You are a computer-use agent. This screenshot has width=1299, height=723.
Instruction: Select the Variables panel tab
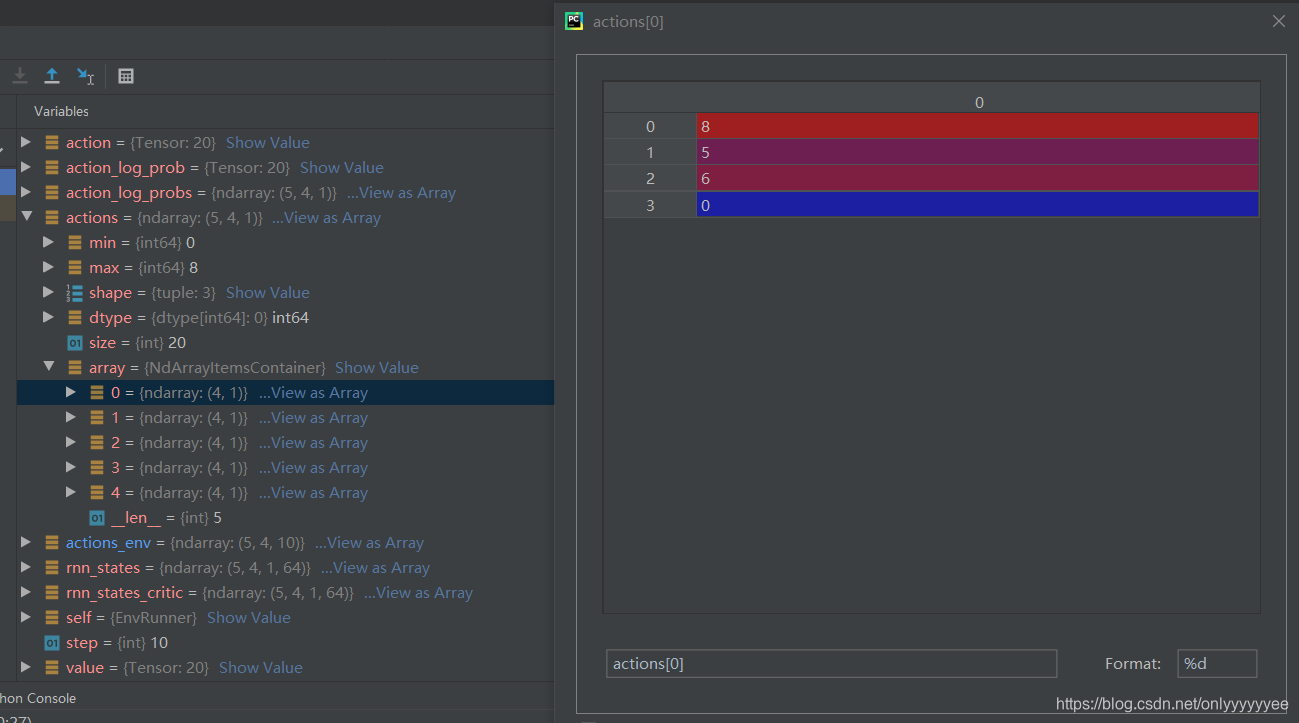(61, 111)
